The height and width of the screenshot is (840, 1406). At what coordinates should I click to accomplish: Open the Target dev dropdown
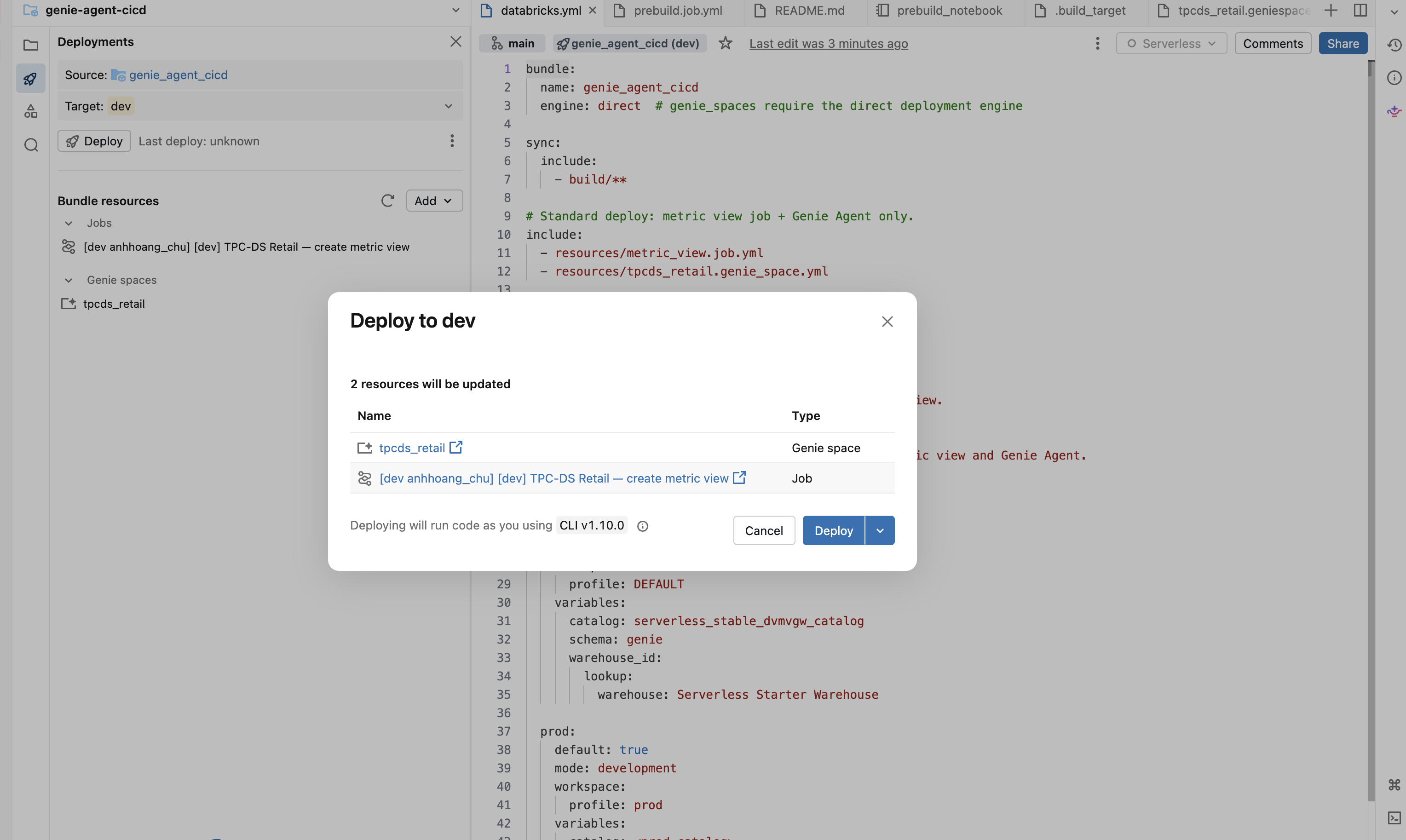coord(260,106)
